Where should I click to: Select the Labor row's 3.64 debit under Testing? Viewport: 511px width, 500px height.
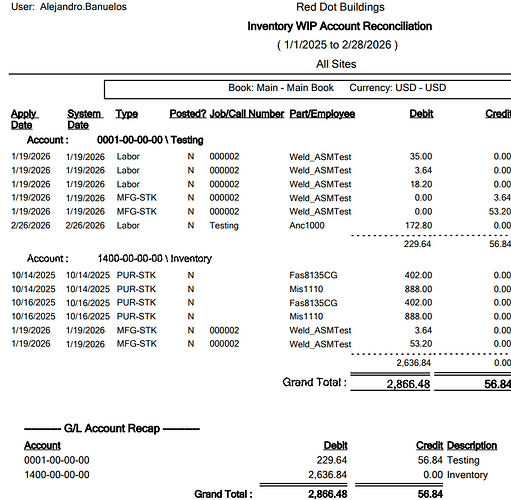point(423,170)
